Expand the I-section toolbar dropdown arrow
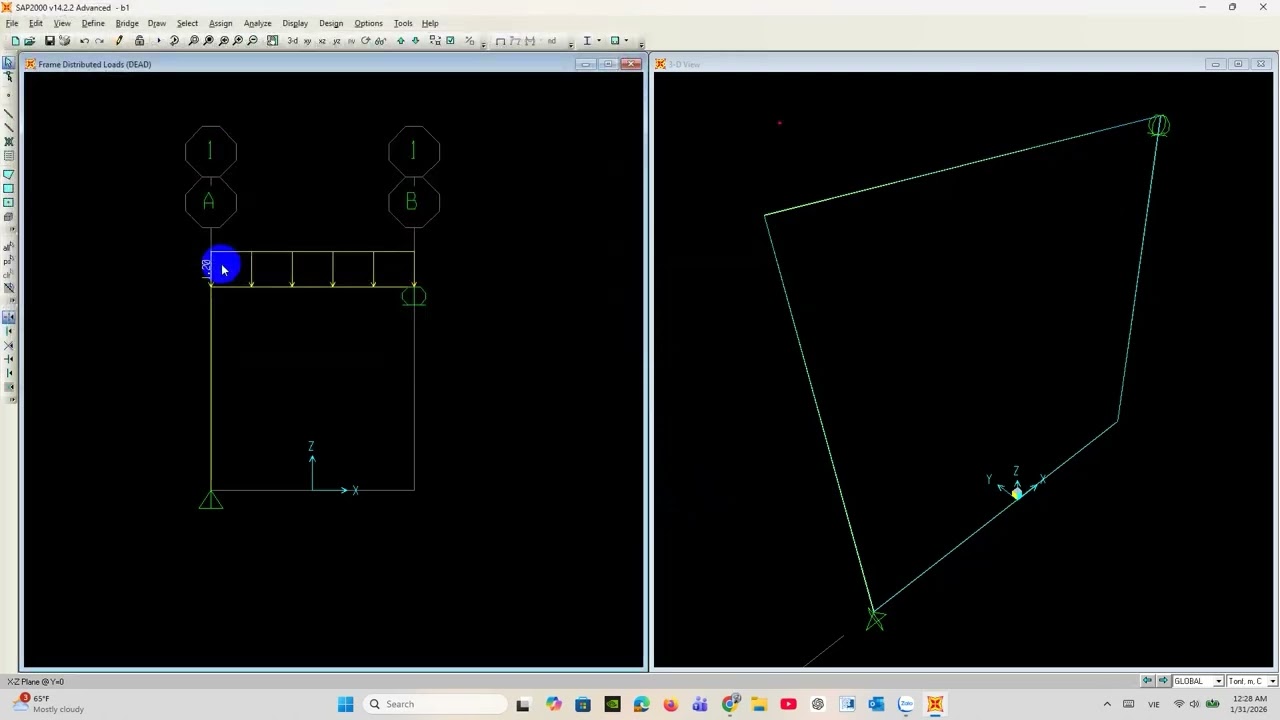 599,41
